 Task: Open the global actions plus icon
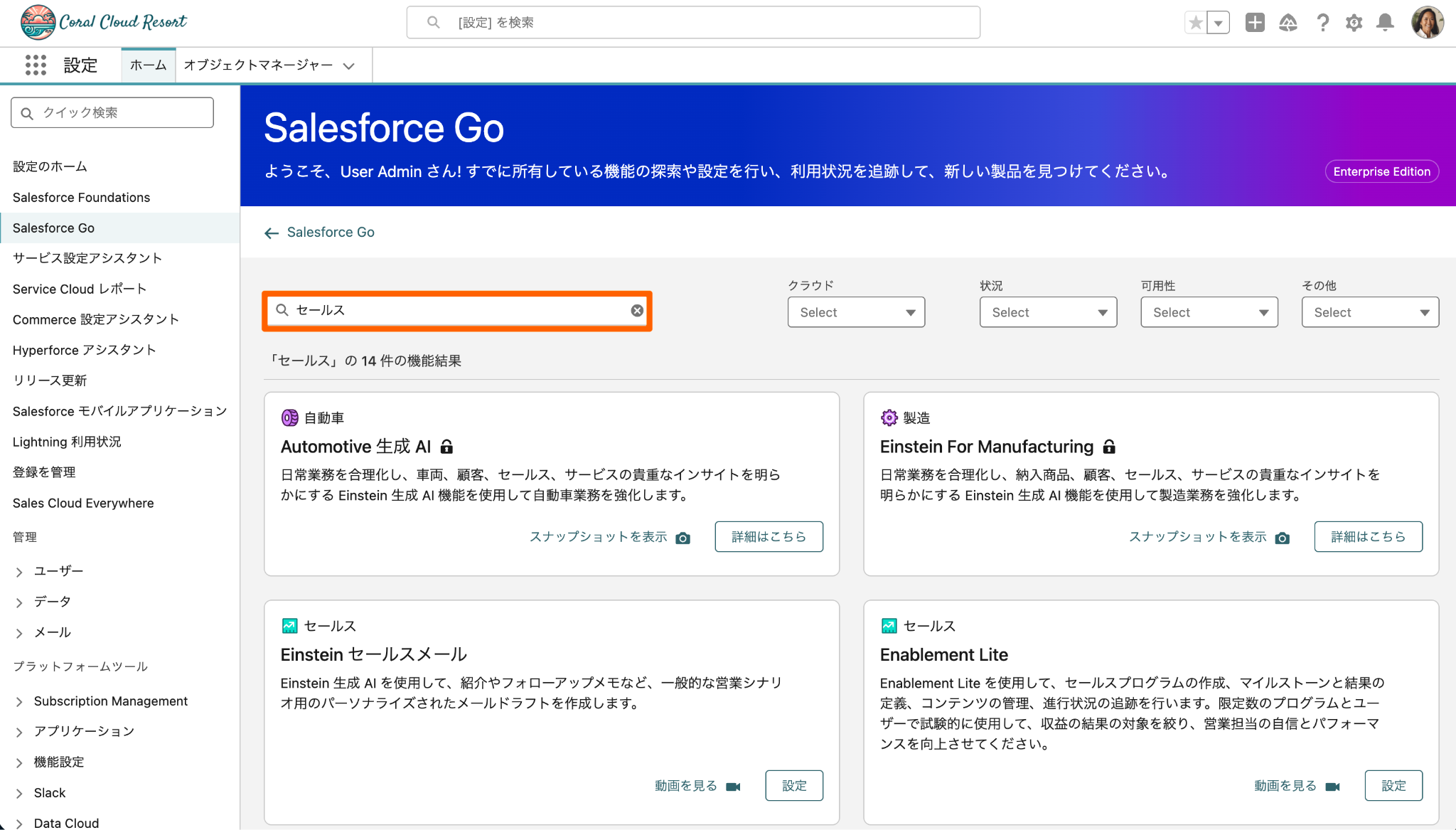pos(1255,23)
